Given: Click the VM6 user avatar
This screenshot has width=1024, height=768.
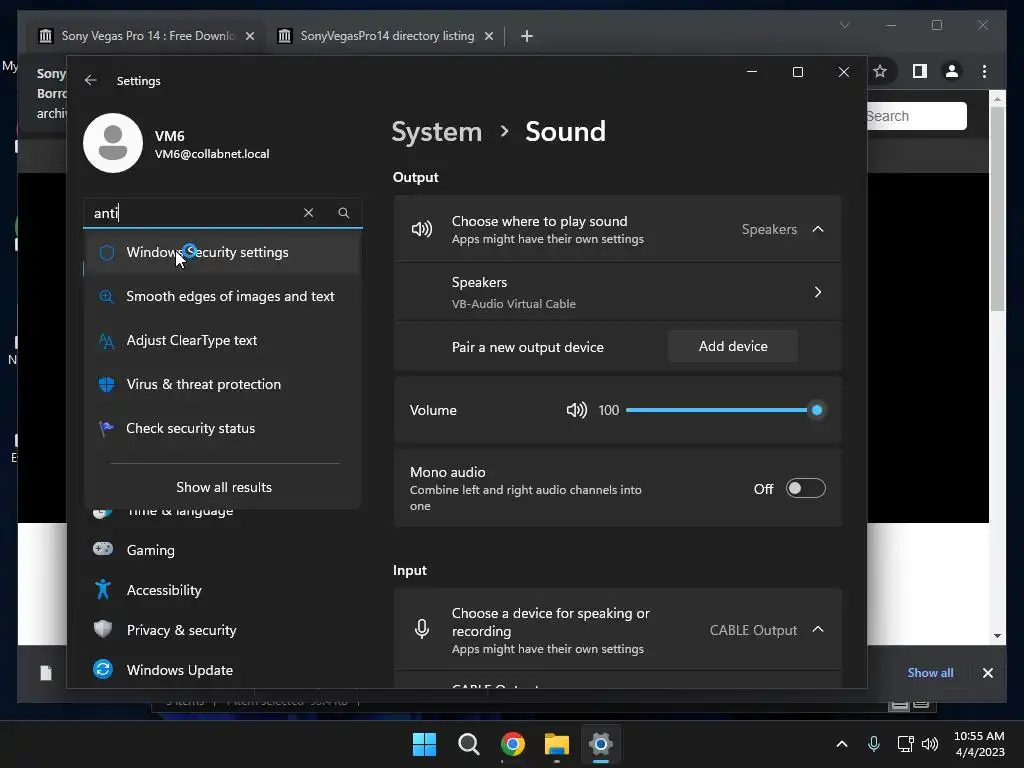Looking at the screenshot, I should tap(113, 143).
